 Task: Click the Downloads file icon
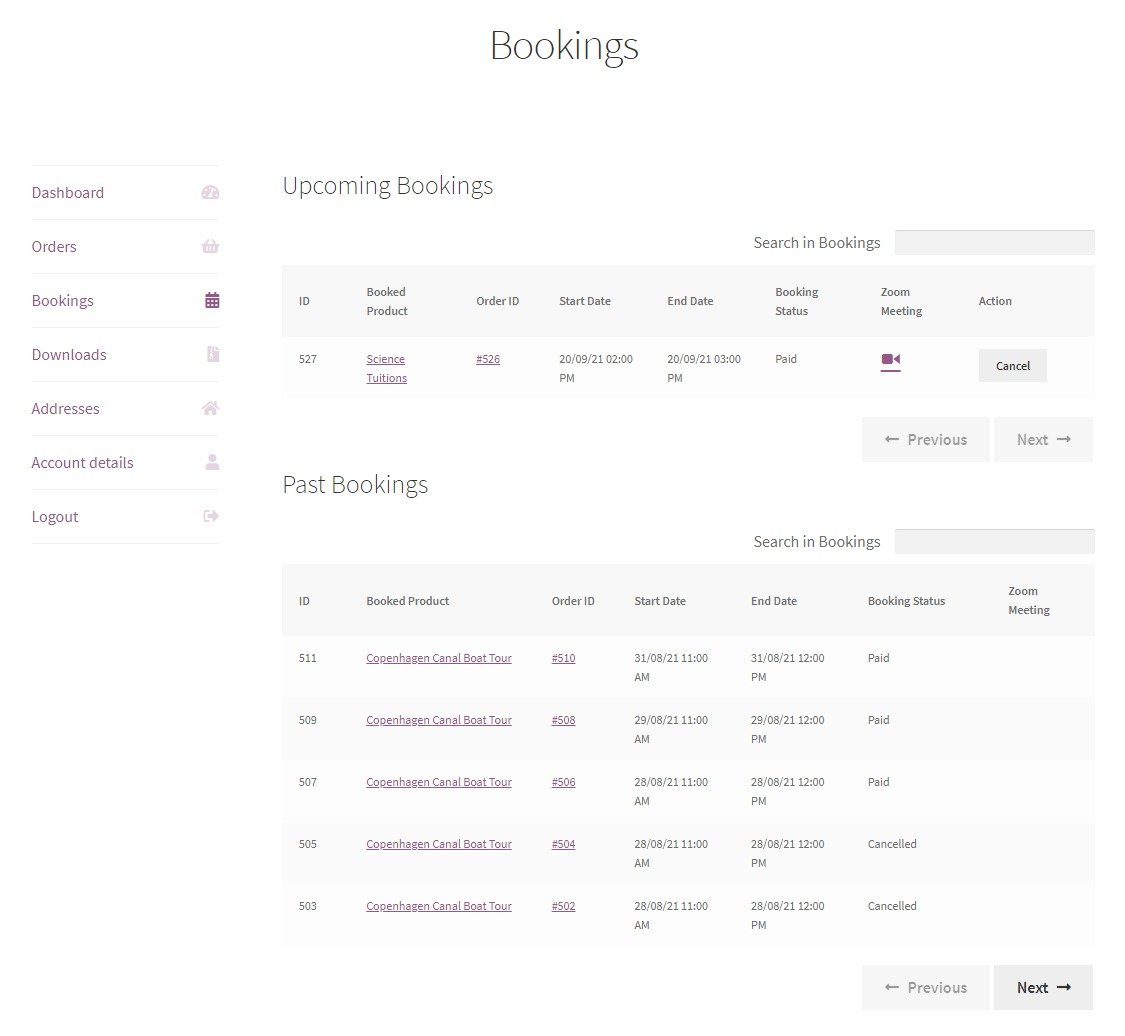coord(212,355)
